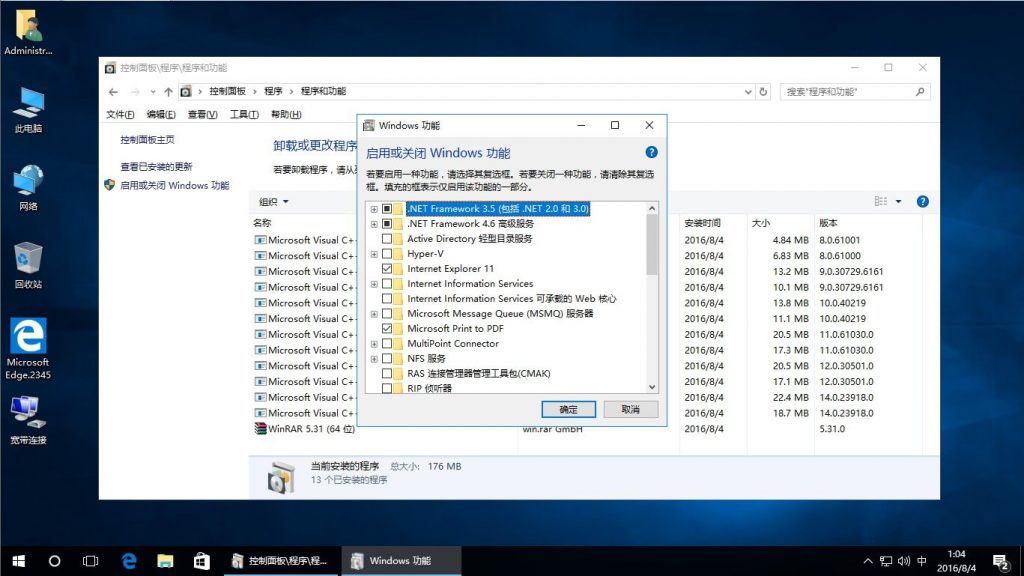This screenshot has width=1024, height=576.
Task: Change the view layout icon in Programs list
Action: [x=881, y=201]
